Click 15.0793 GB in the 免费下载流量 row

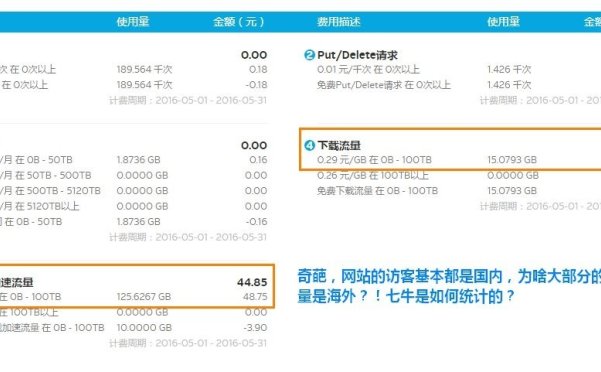tap(512, 191)
